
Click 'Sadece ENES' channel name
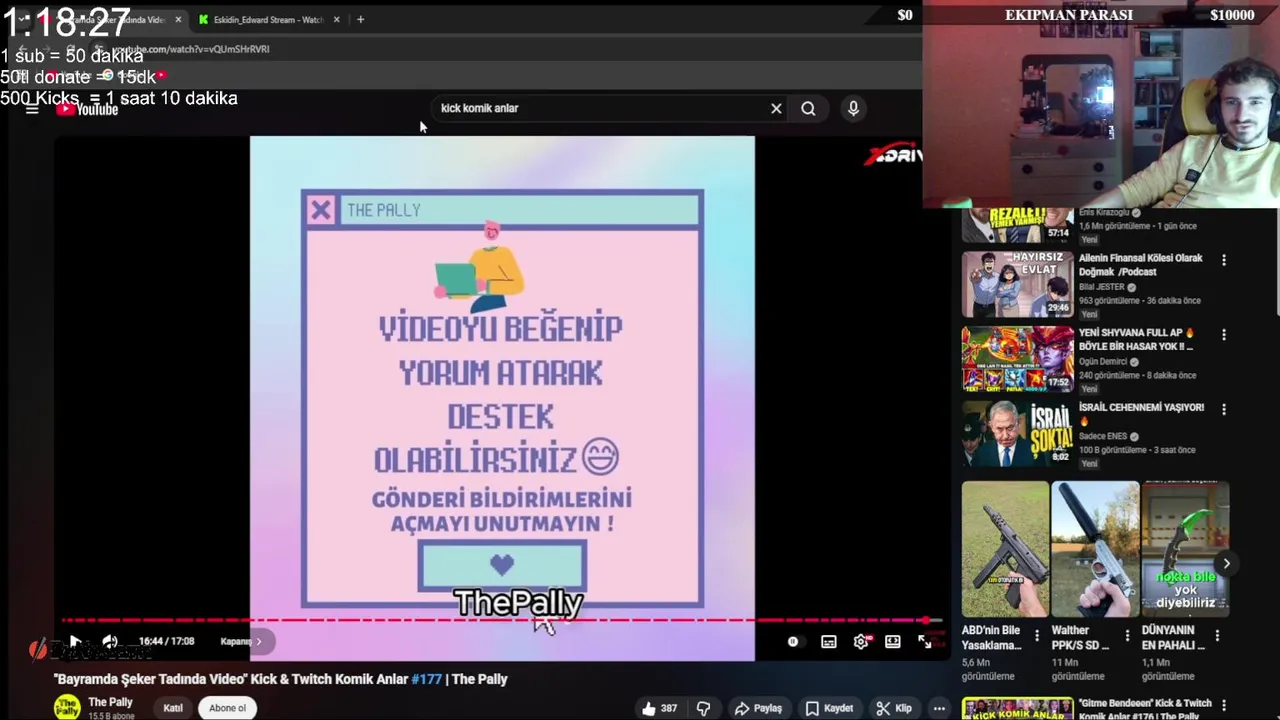coord(1103,436)
